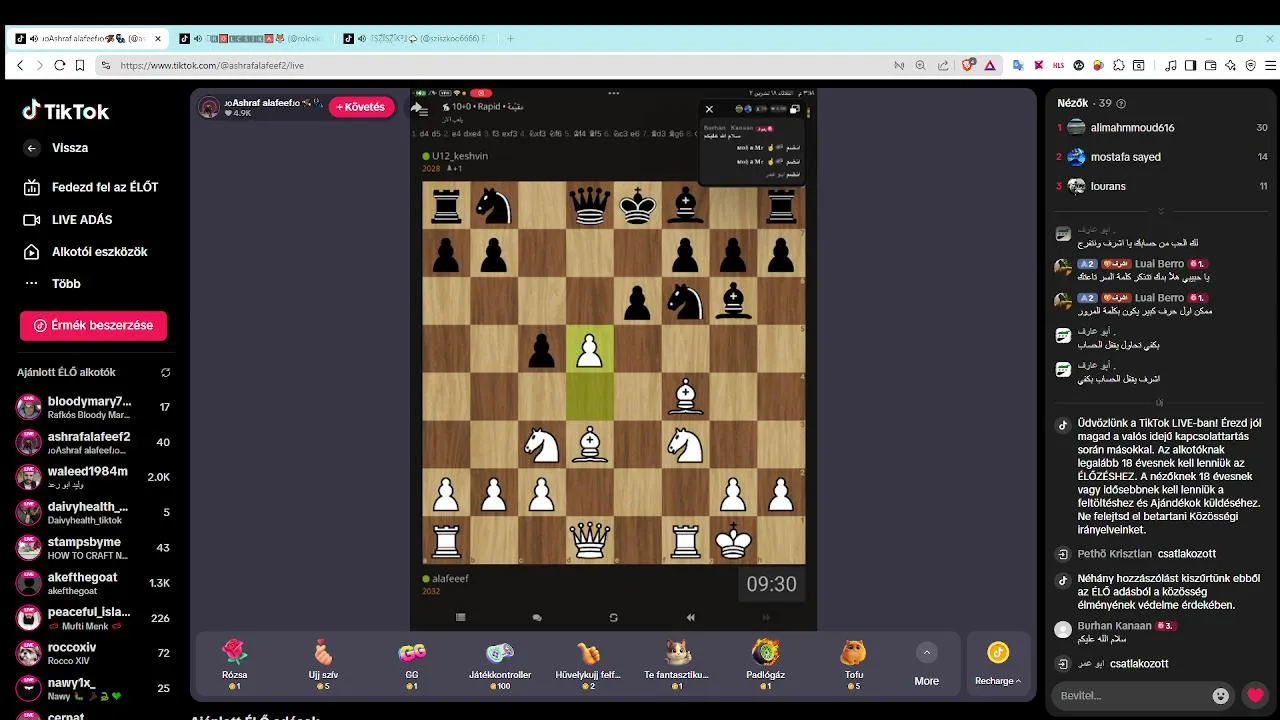This screenshot has width=1280, height=720.
Task: Open viewer lourans profile
Action: coord(1163,186)
